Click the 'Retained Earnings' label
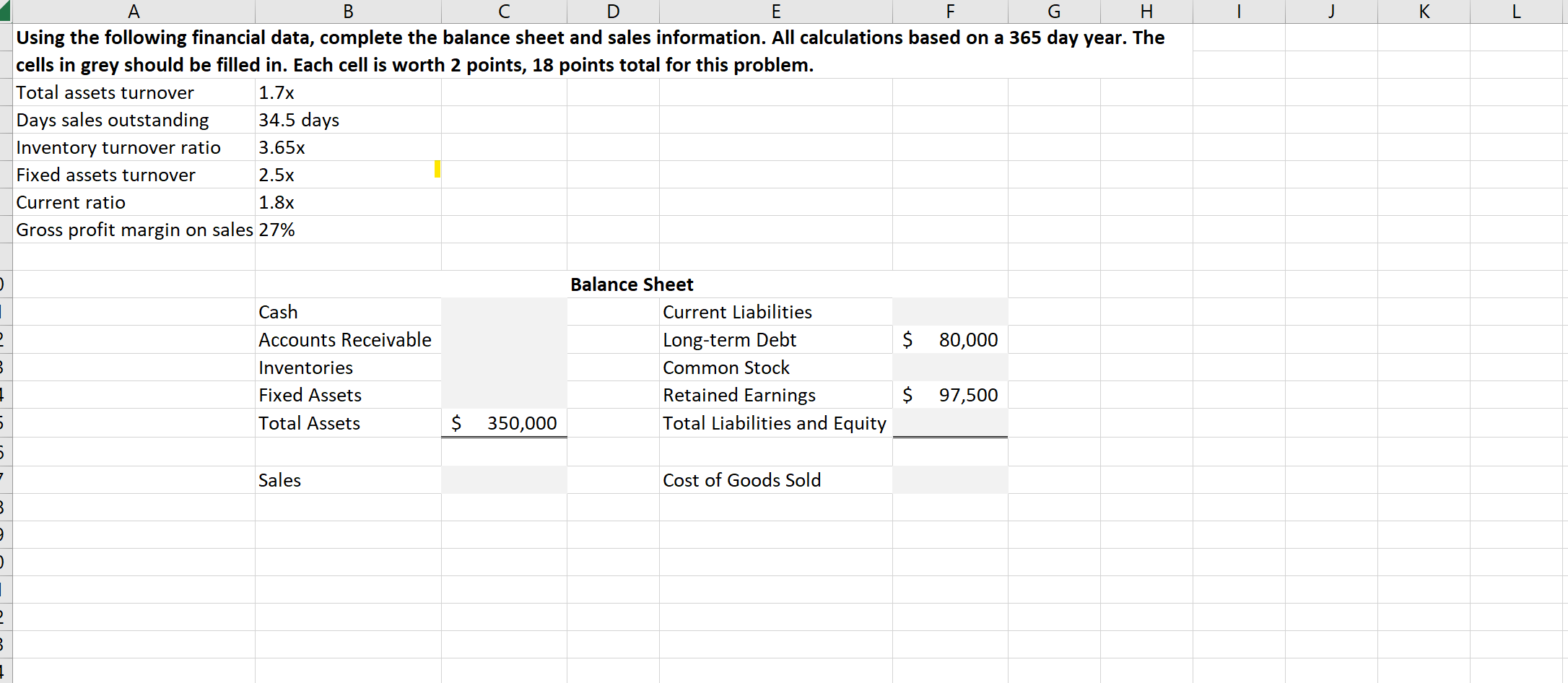This screenshot has height=683, width=1568. tap(739, 395)
